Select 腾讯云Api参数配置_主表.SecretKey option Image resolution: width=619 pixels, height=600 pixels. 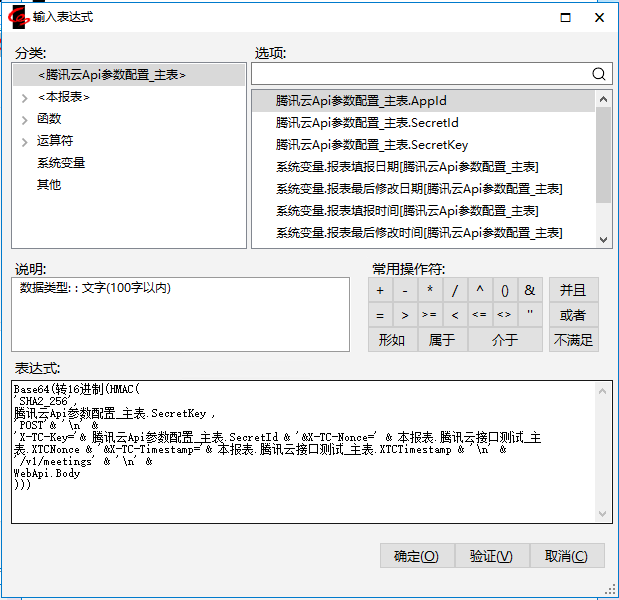[372, 145]
